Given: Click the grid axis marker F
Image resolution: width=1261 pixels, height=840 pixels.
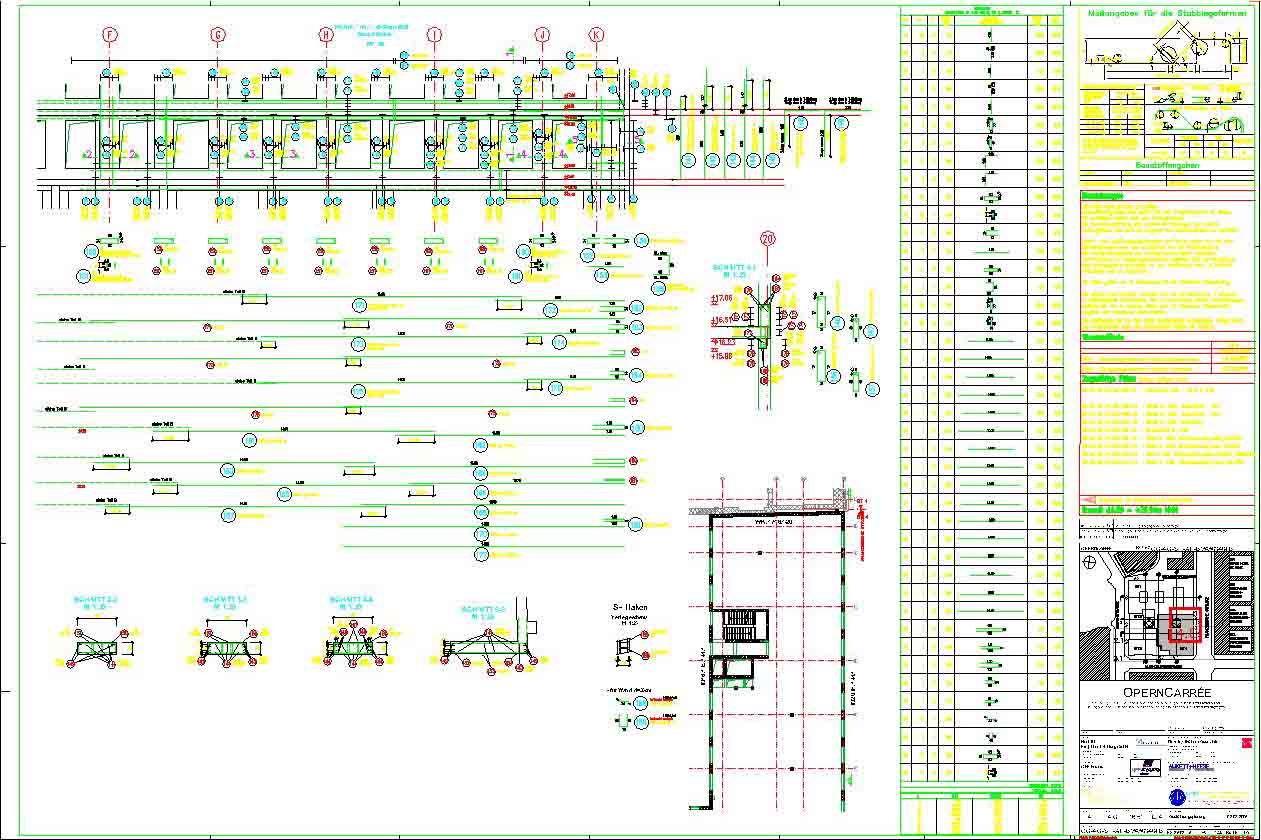Looking at the screenshot, I should tap(110, 35).
